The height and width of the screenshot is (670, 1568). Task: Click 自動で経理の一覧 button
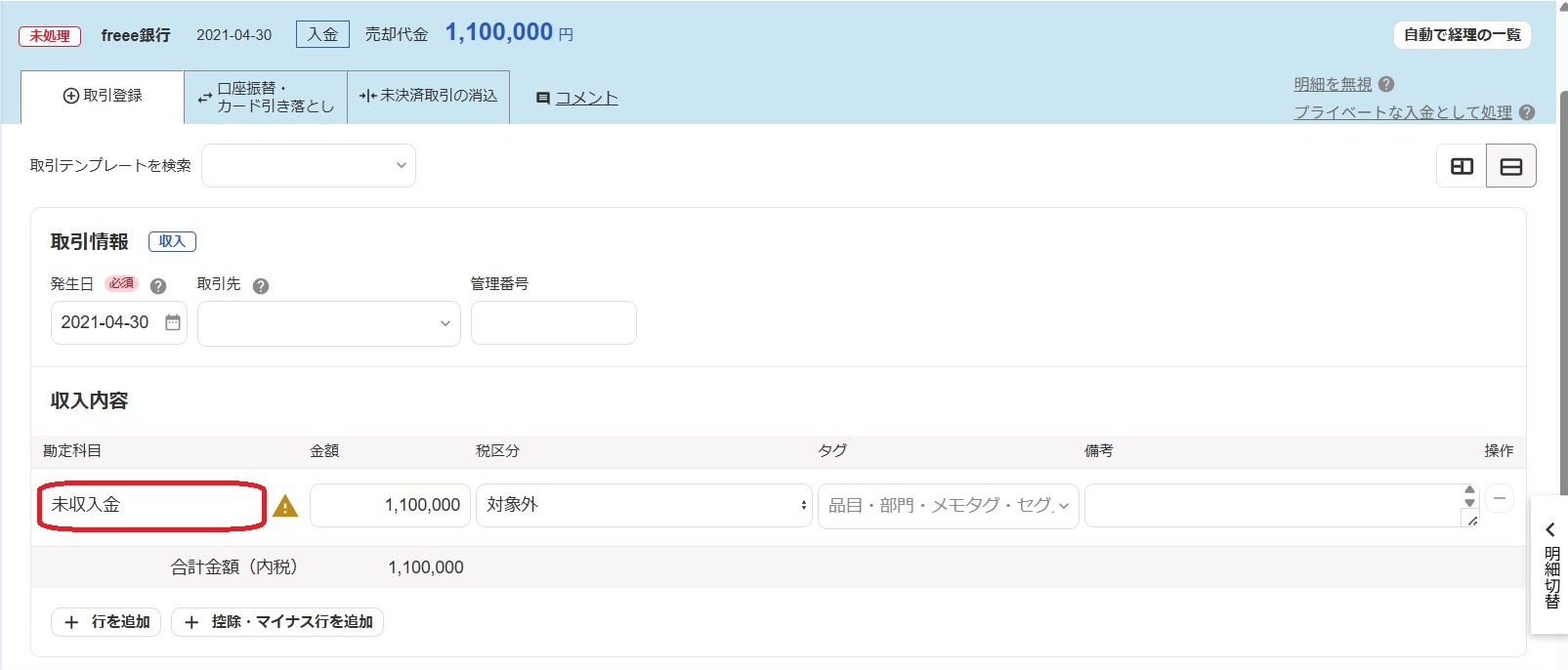1462,35
